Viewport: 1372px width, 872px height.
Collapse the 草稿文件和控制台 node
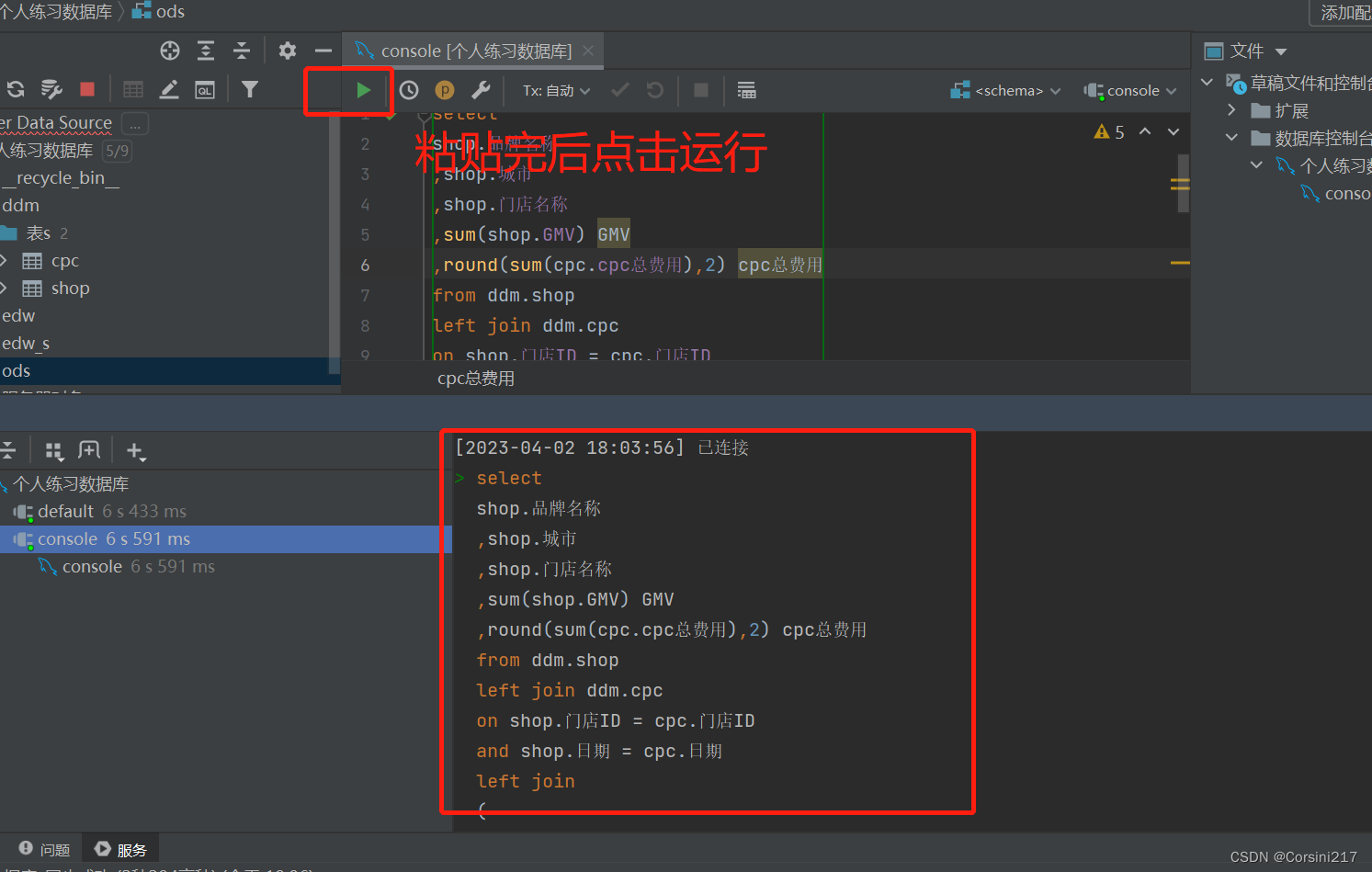[x=1208, y=83]
